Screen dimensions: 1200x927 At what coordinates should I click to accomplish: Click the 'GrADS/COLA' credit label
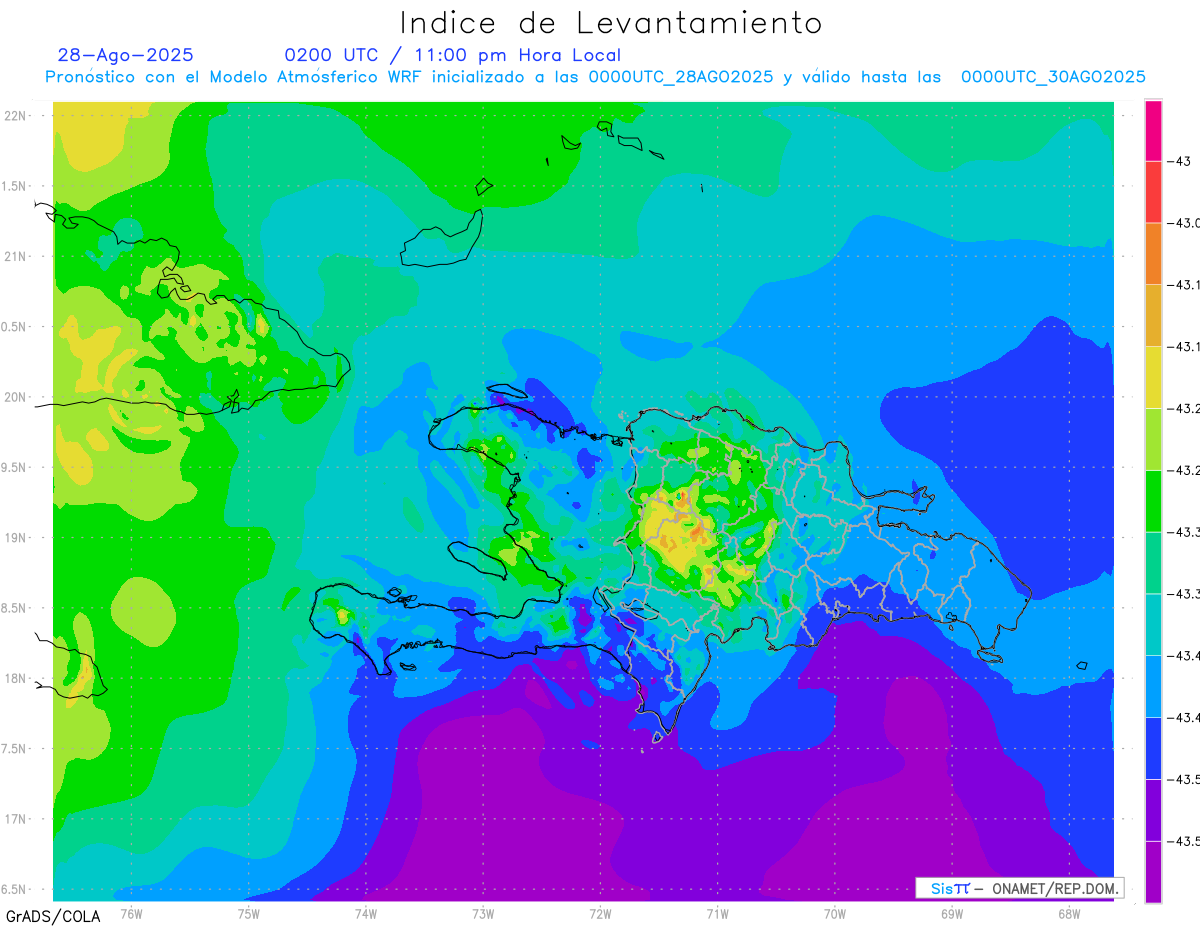pyautogui.click(x=53, y=916)
